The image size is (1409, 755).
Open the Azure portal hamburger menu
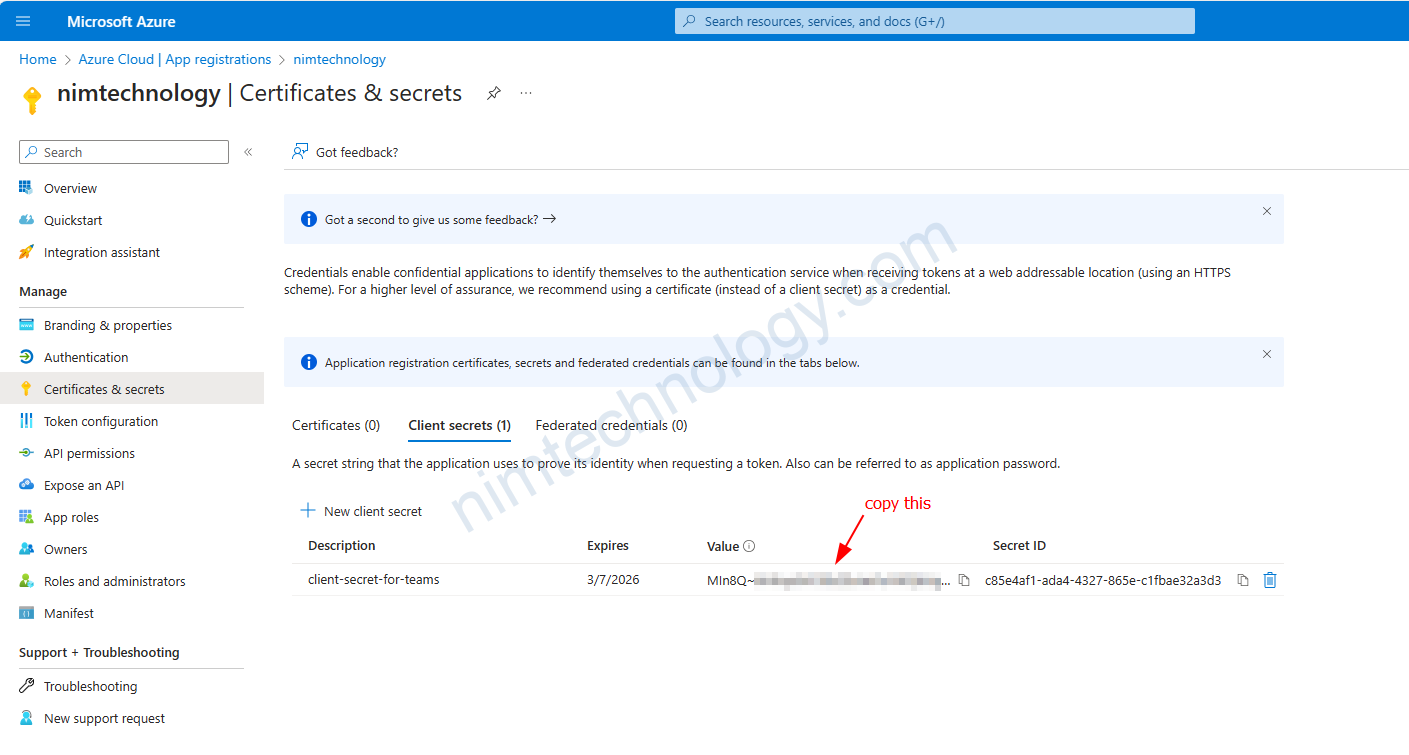[x=24, y=21]
